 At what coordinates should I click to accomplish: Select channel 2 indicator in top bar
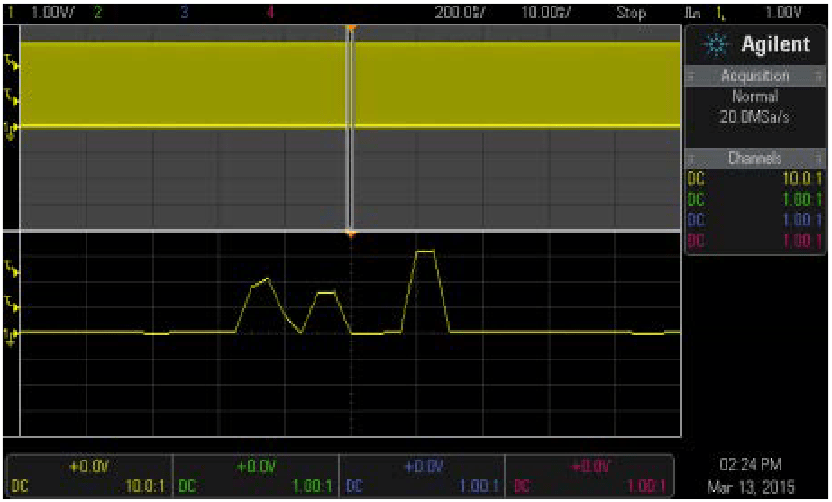click(97, 13)
